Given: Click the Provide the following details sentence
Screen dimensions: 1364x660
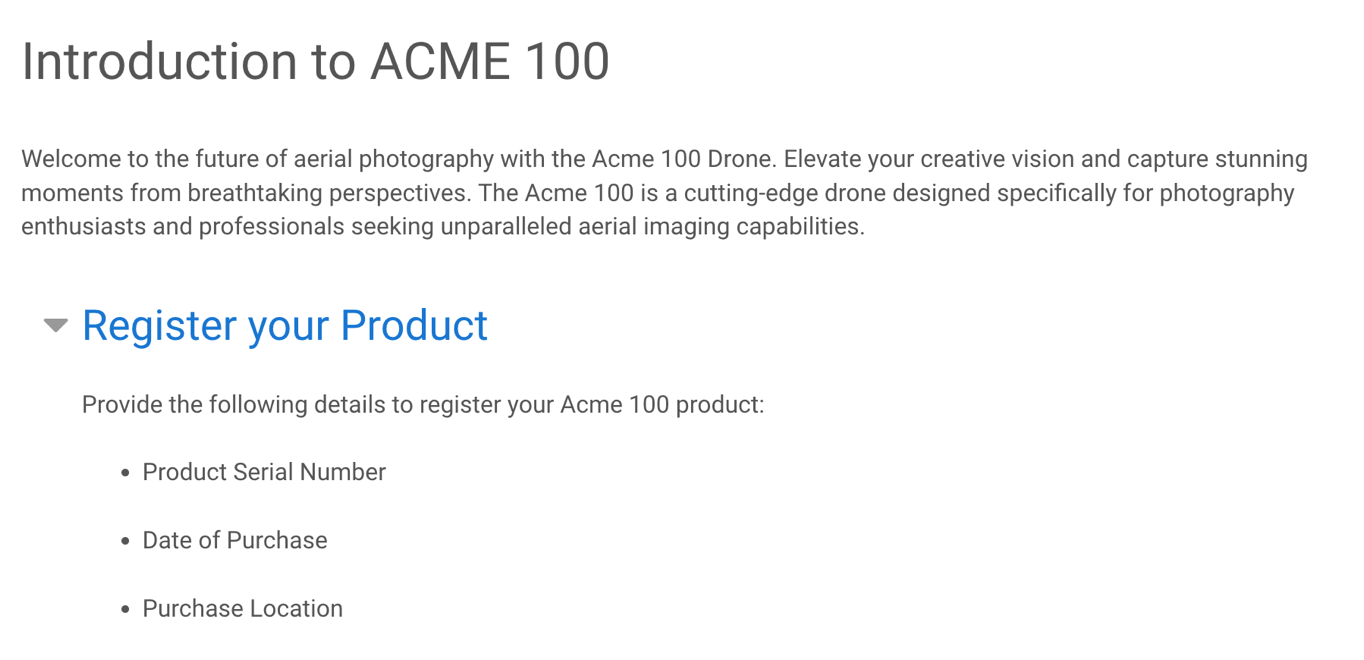Looking at the screenshot, I should point(422,405).
